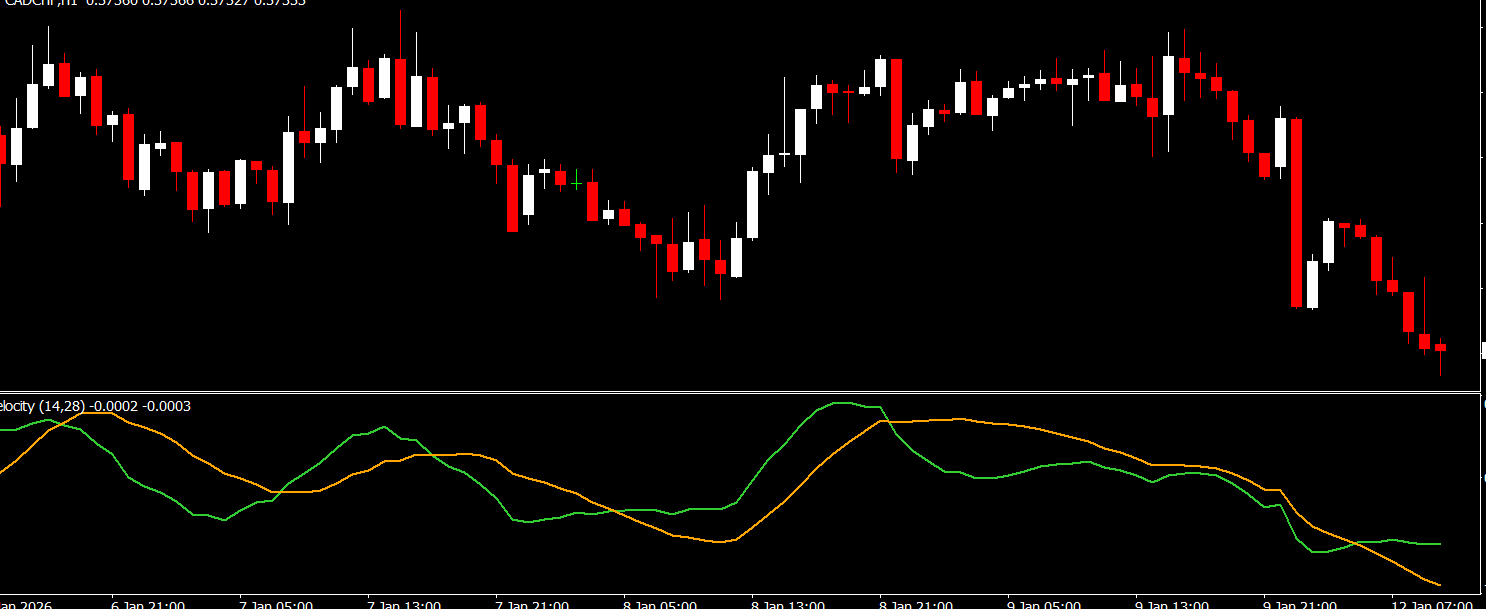Click the 7 Jan 05:00 time label

(x=276, y=604)
